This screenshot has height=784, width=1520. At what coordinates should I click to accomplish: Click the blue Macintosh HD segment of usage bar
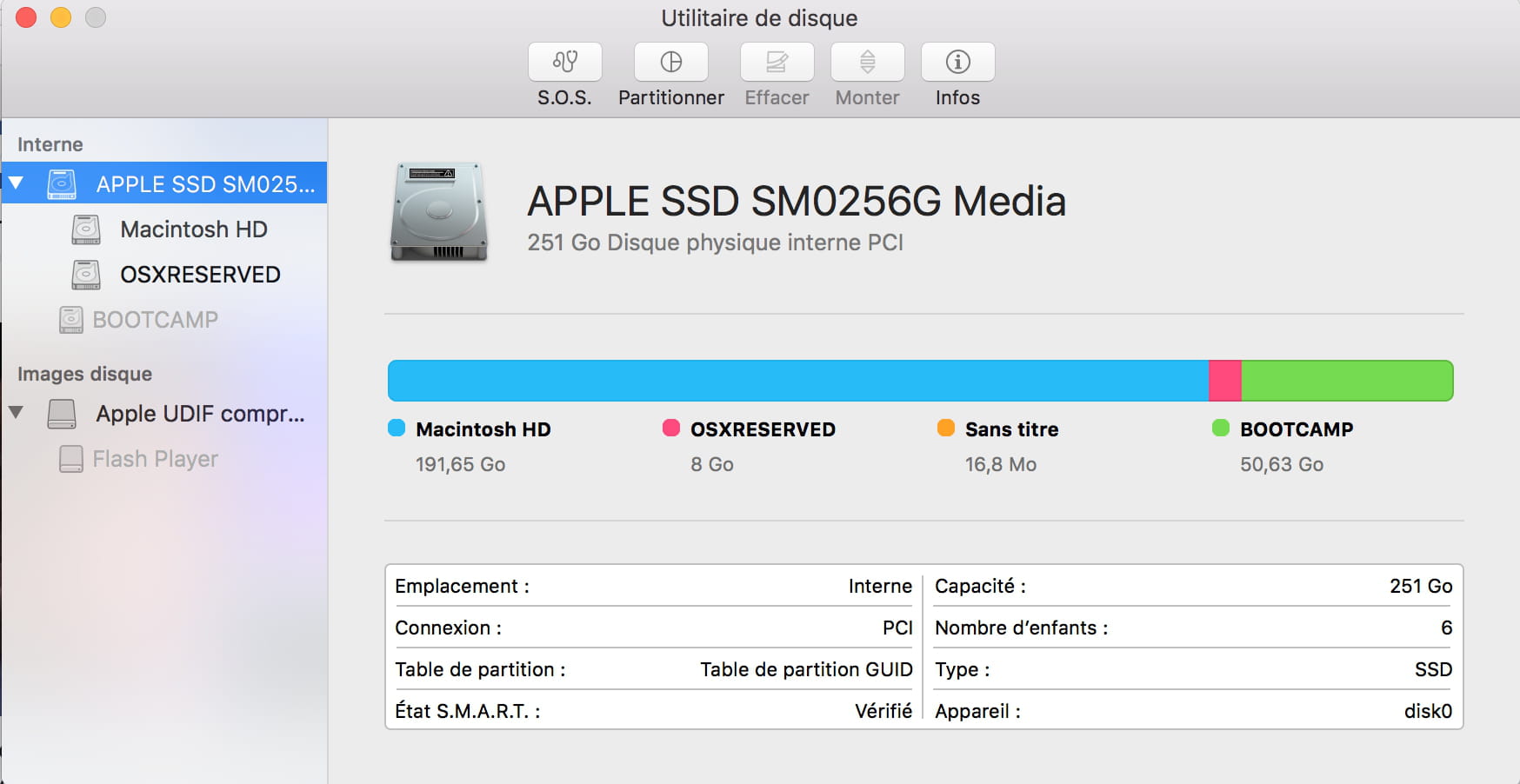798,381
